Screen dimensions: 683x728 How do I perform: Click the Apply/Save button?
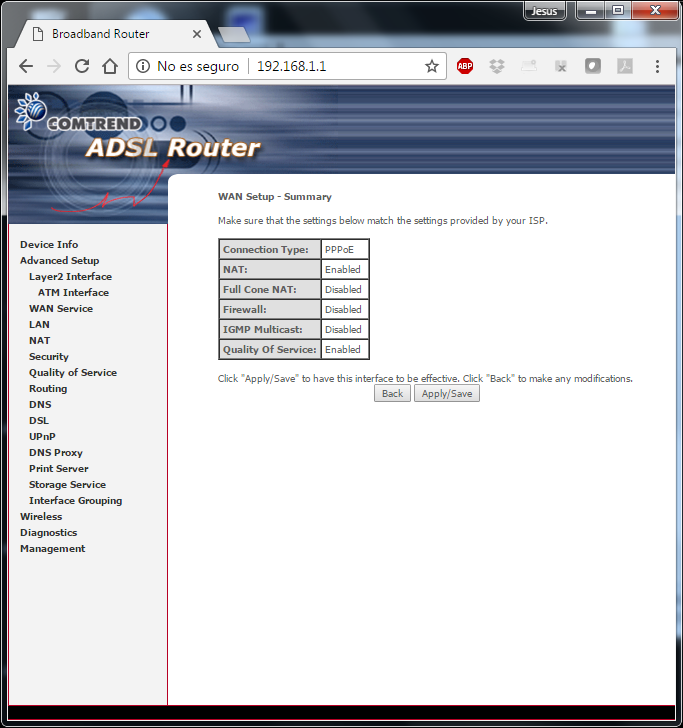(x=447, y=394)
